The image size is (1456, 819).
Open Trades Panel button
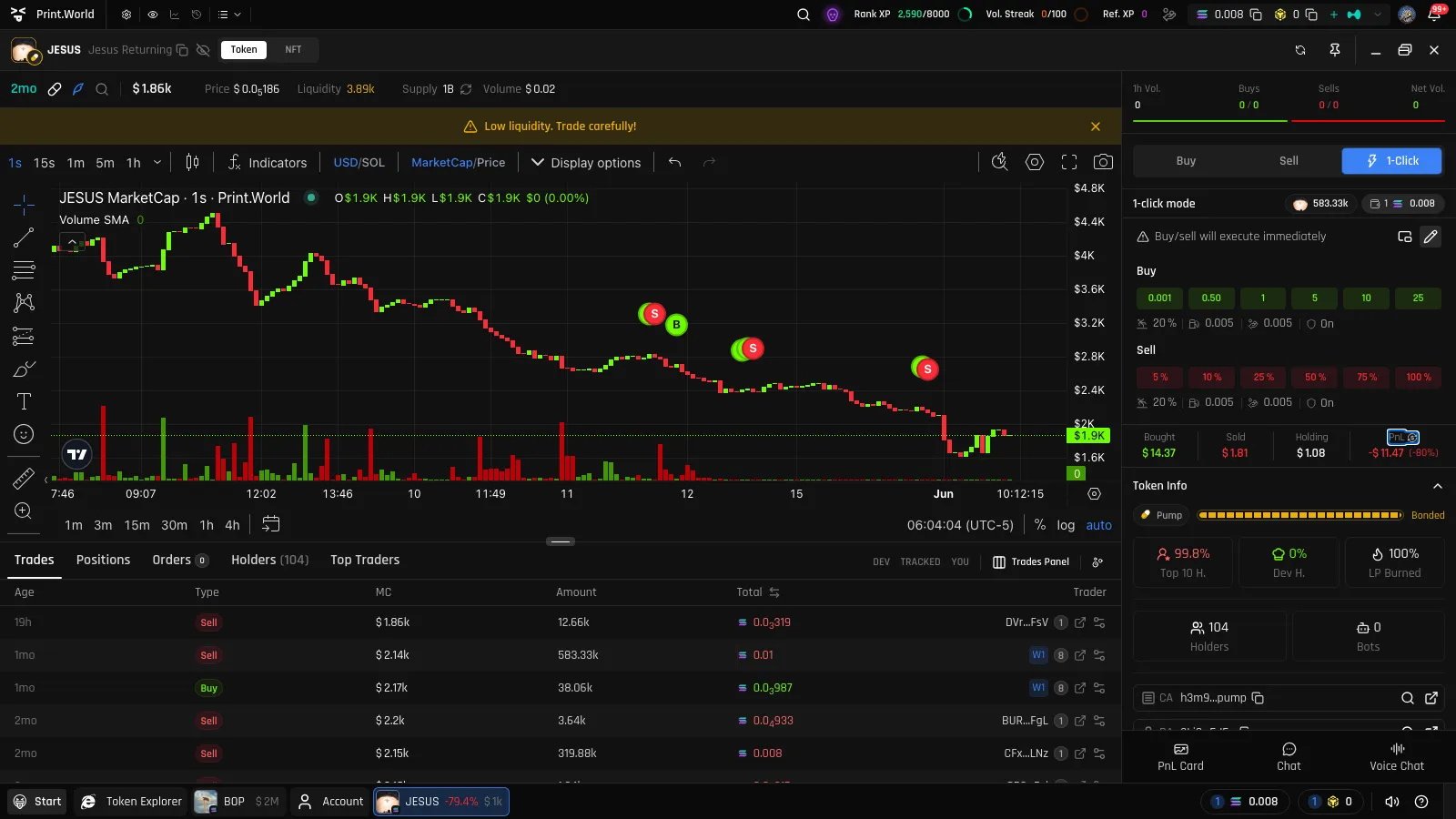point(1031,562)
